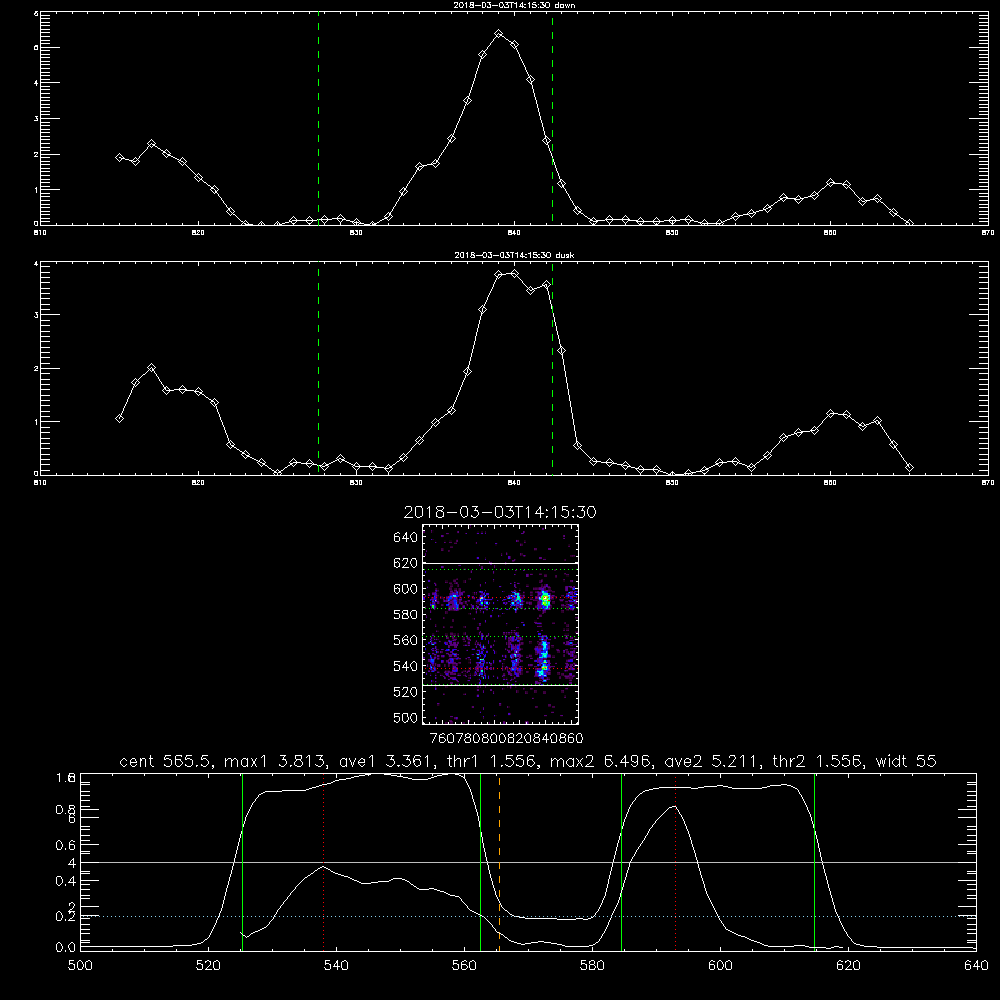Screen dimensions: 1000x1000
Task: Click the left green dashed line in dawn plot
Action: pyautogui.click(x=318, y=119)
